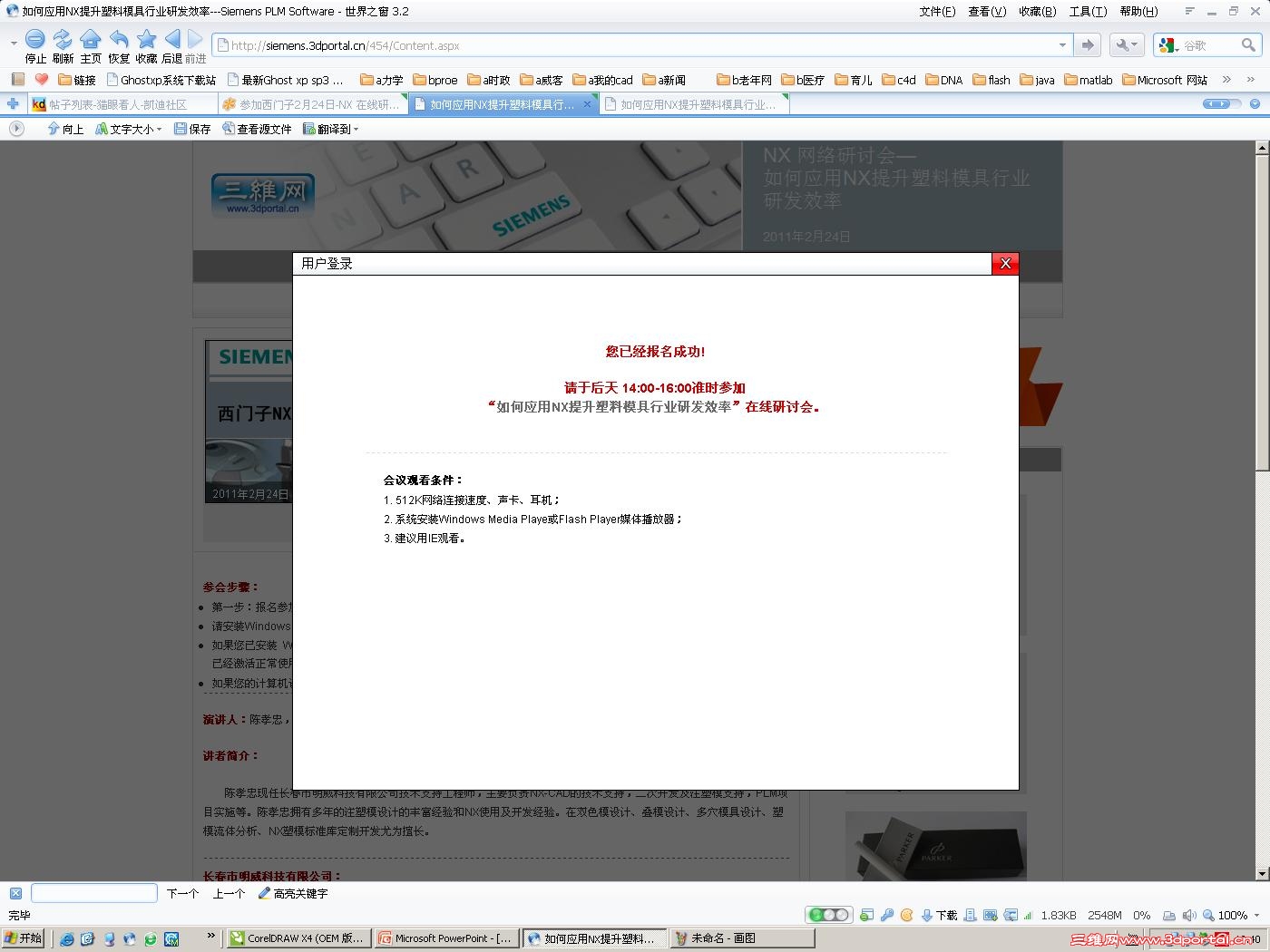Open the wrench tools dropdown button
The width and height of the screenshot is (1270, 952).
(1127, 45)
